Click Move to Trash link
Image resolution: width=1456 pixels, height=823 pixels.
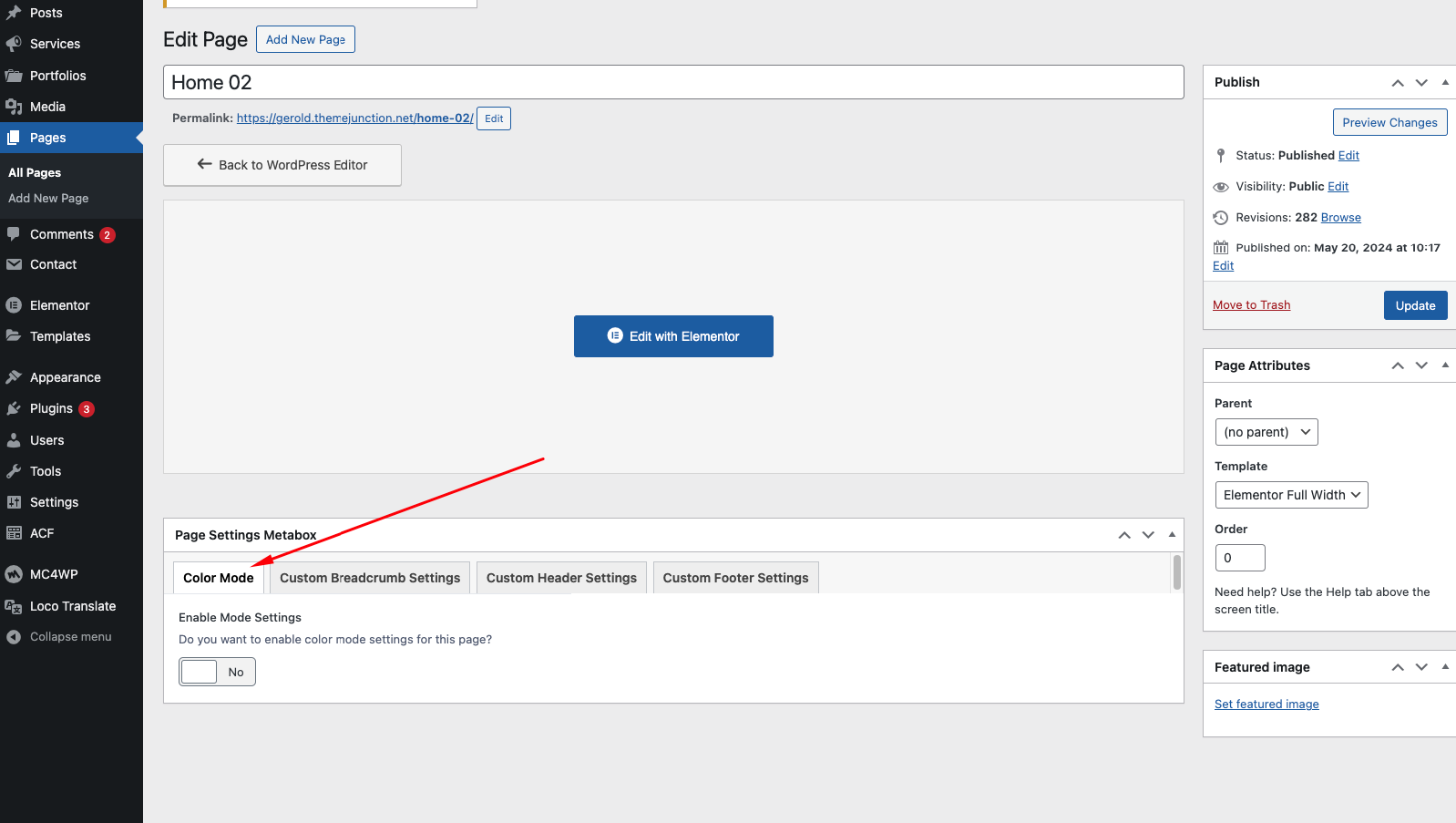point(1251,305)
